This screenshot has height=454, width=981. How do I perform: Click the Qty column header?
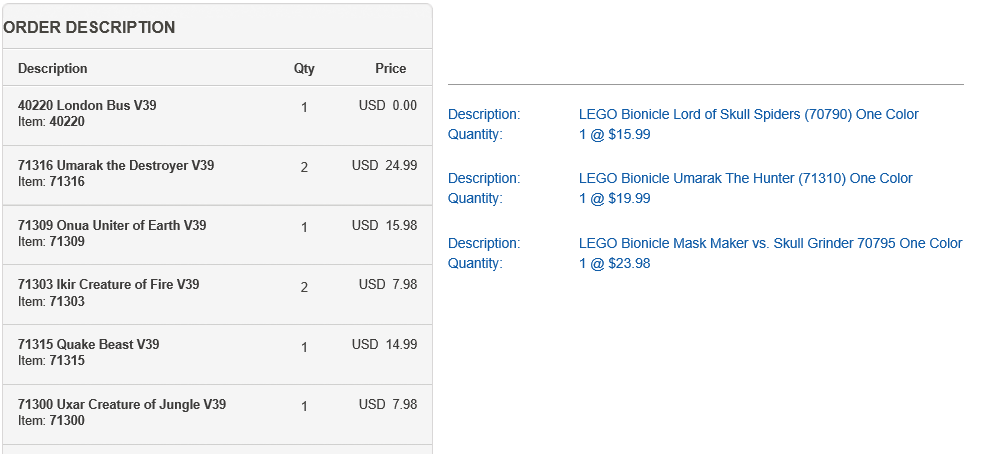click(304, 69)
